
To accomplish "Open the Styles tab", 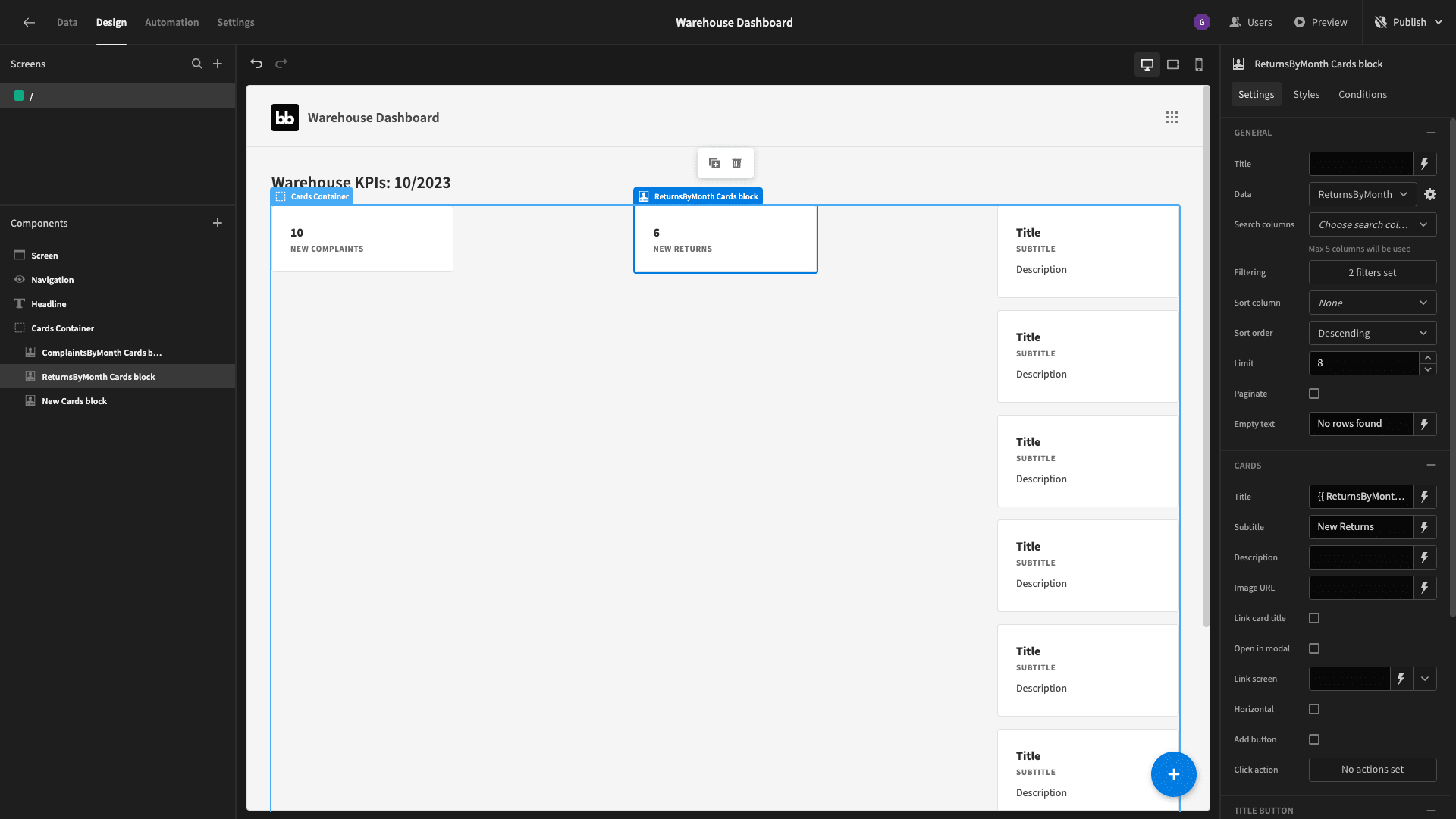I will (x=1307, y=94).
